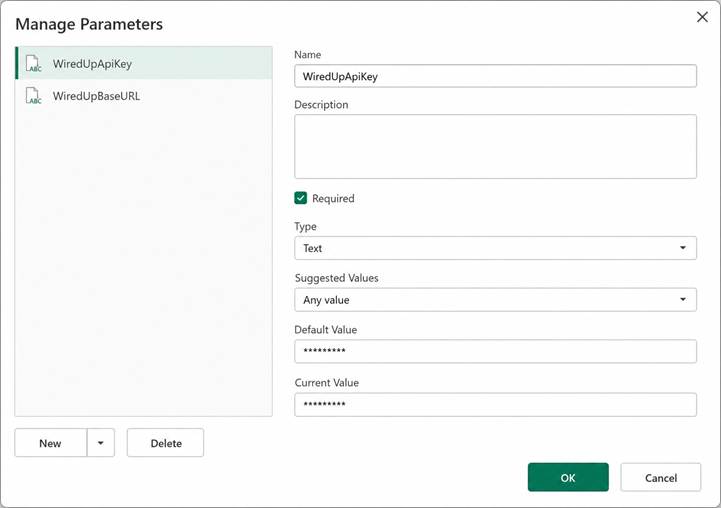Click the Suggested Values dropdown arrow
Viewport: 721px width, 508px height.
coord(683,300)
